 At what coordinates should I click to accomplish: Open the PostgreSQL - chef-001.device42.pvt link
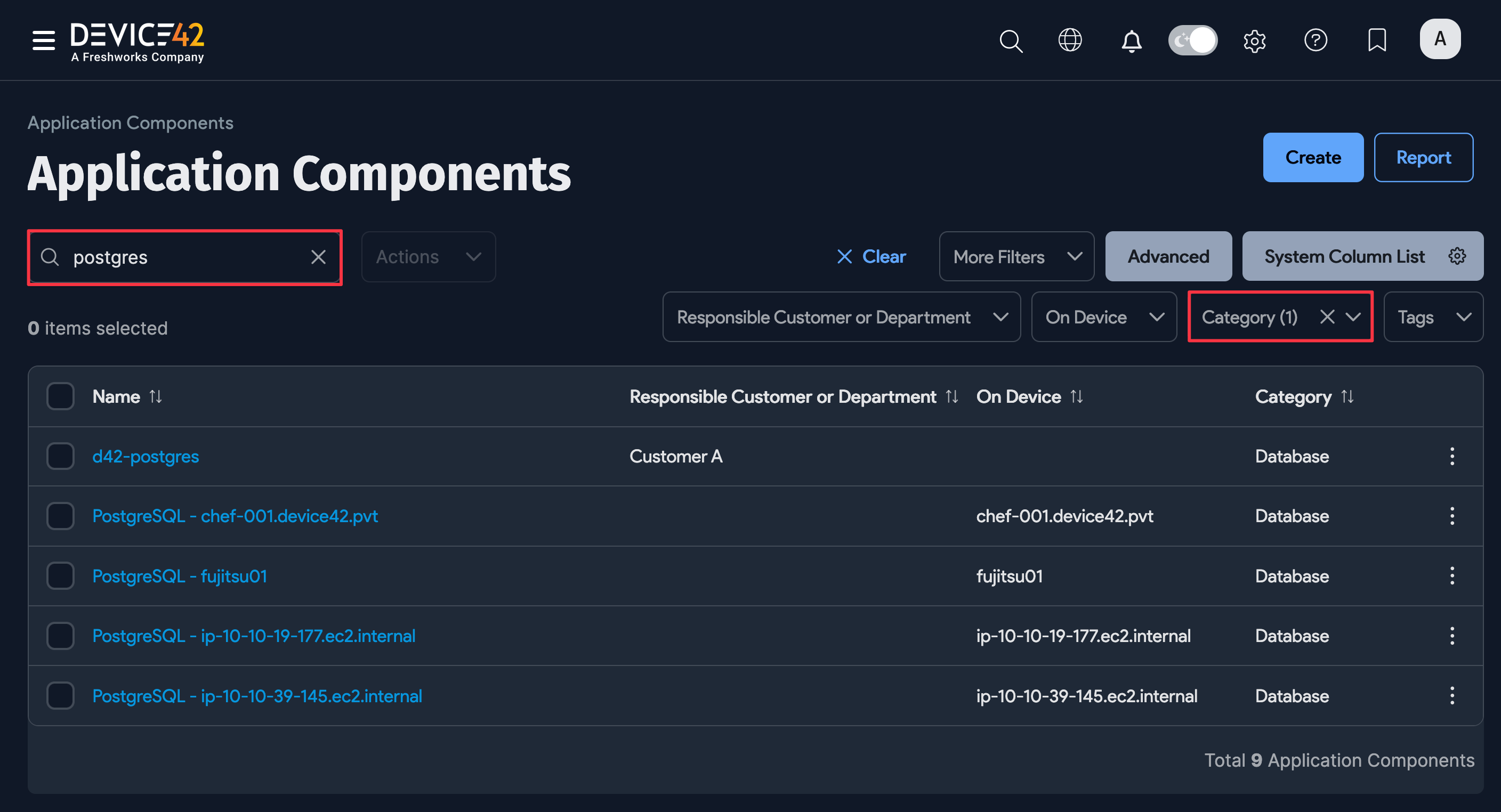point(235,516)
